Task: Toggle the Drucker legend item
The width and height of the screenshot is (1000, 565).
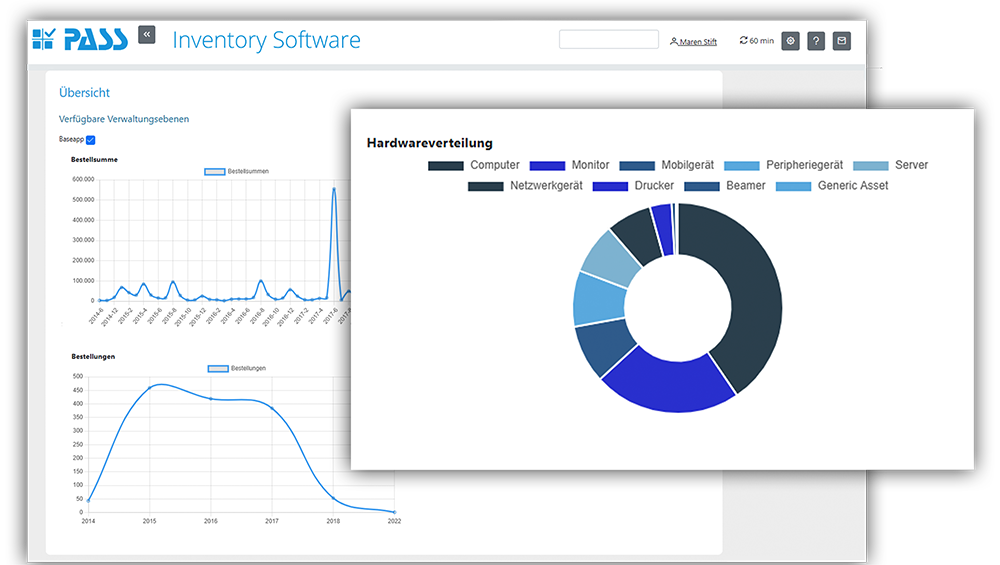Action: tap(633, 185)
